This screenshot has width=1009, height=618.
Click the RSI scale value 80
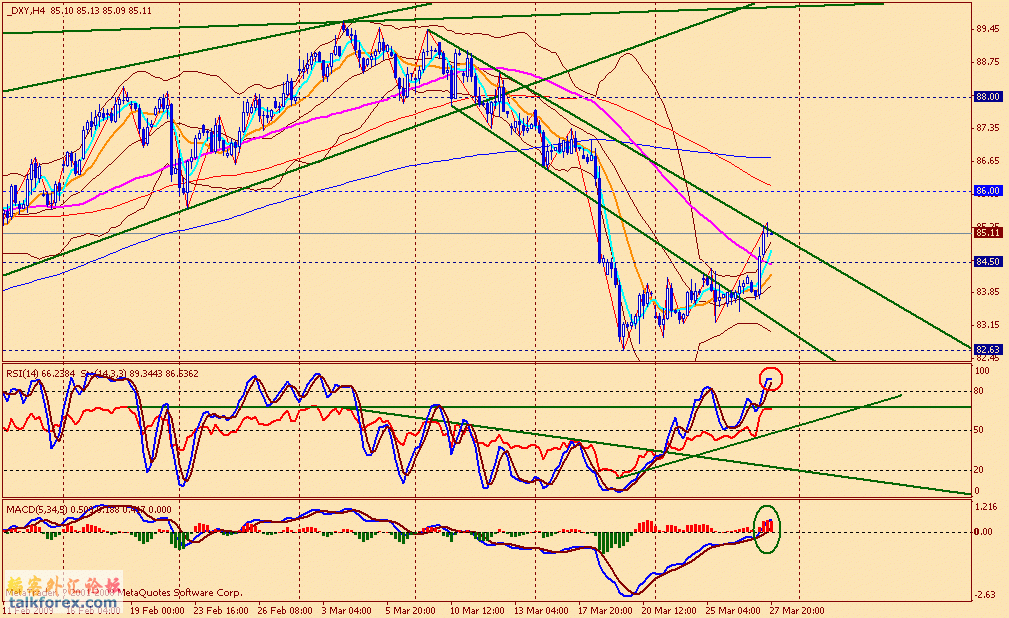[x=979, y=391]
